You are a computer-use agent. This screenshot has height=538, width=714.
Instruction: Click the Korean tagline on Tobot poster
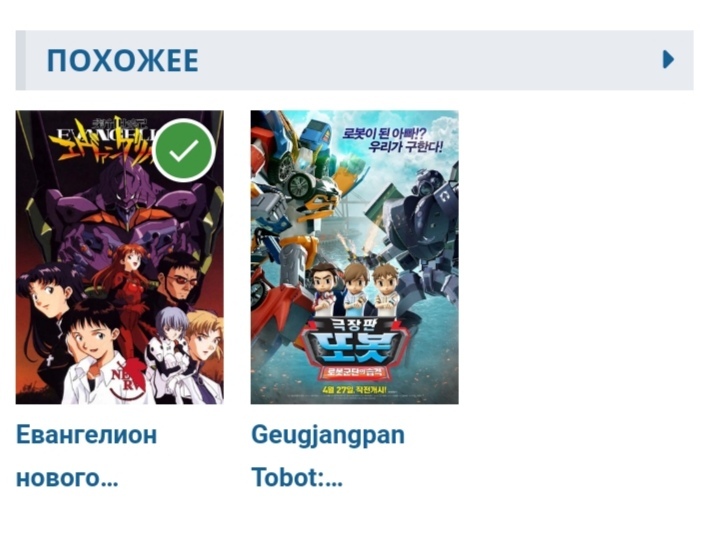pyautogui.click(x=393, y=139)
